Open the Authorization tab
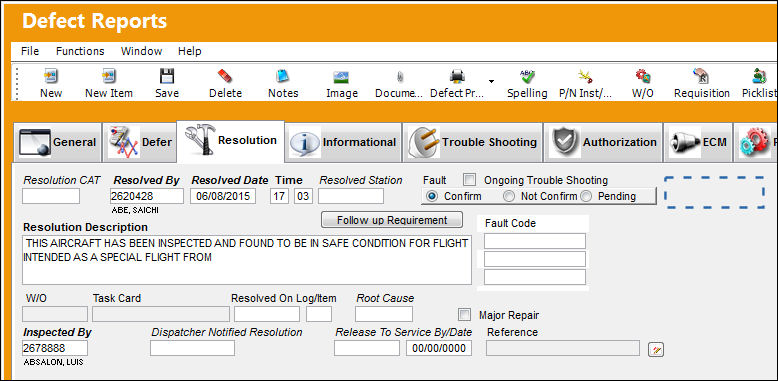 pyautogui.click(x=603, y=142)
